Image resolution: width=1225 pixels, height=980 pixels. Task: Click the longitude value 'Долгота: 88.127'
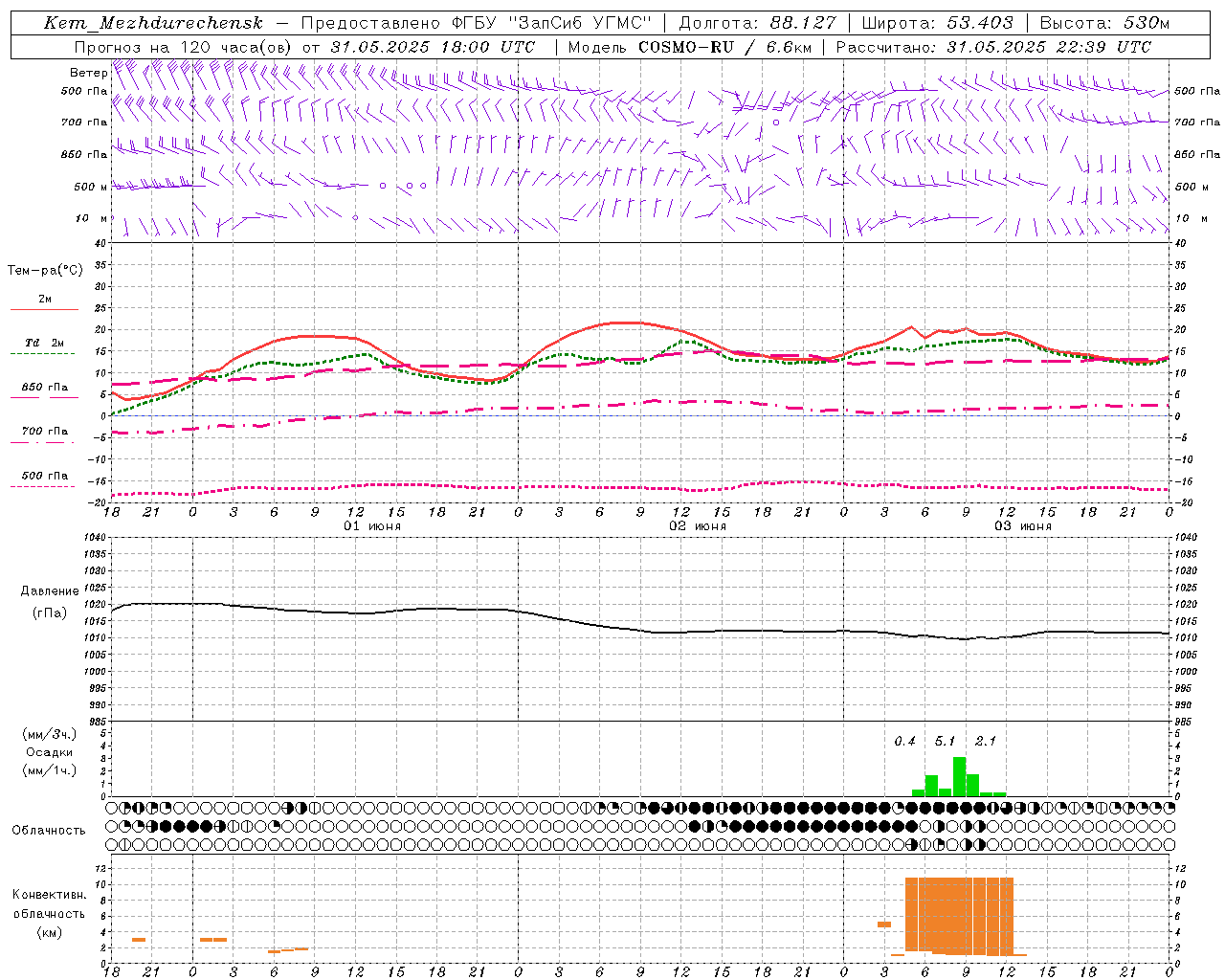tap(757, 23)
